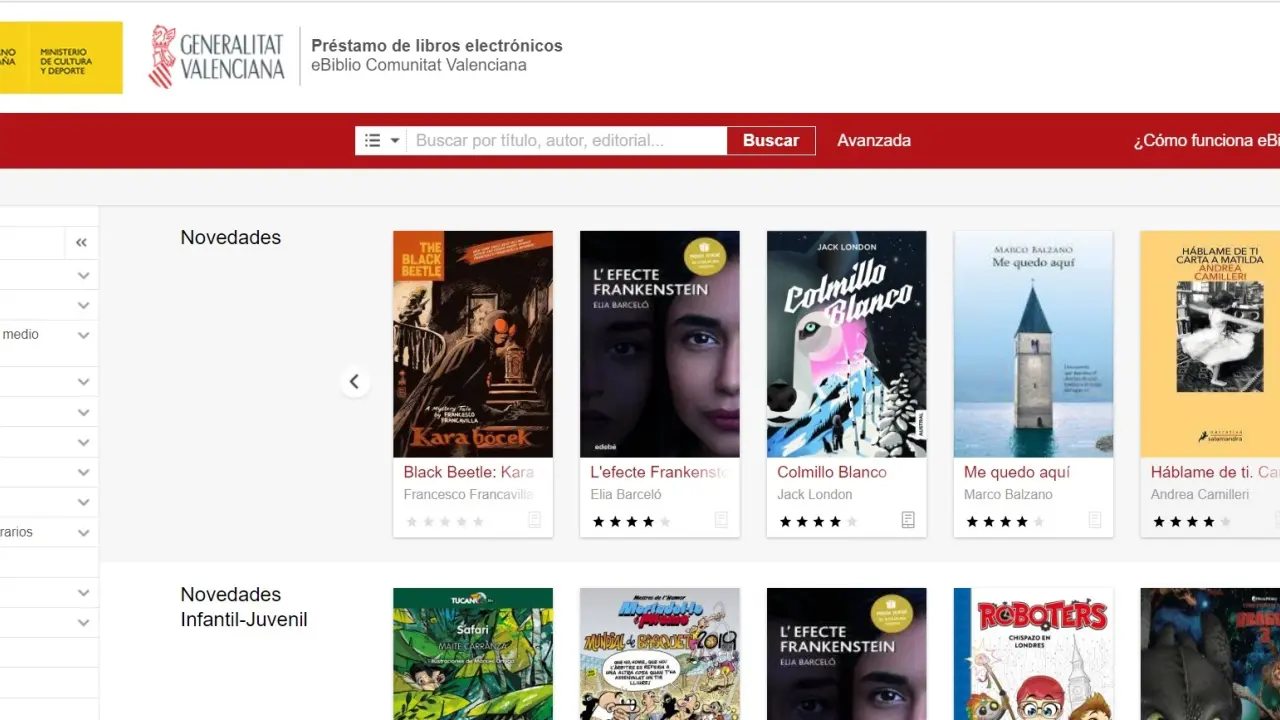1280x720 pixels.
Task: Open the Roboters book cover thumbnail
Action: click(1033, 654)
